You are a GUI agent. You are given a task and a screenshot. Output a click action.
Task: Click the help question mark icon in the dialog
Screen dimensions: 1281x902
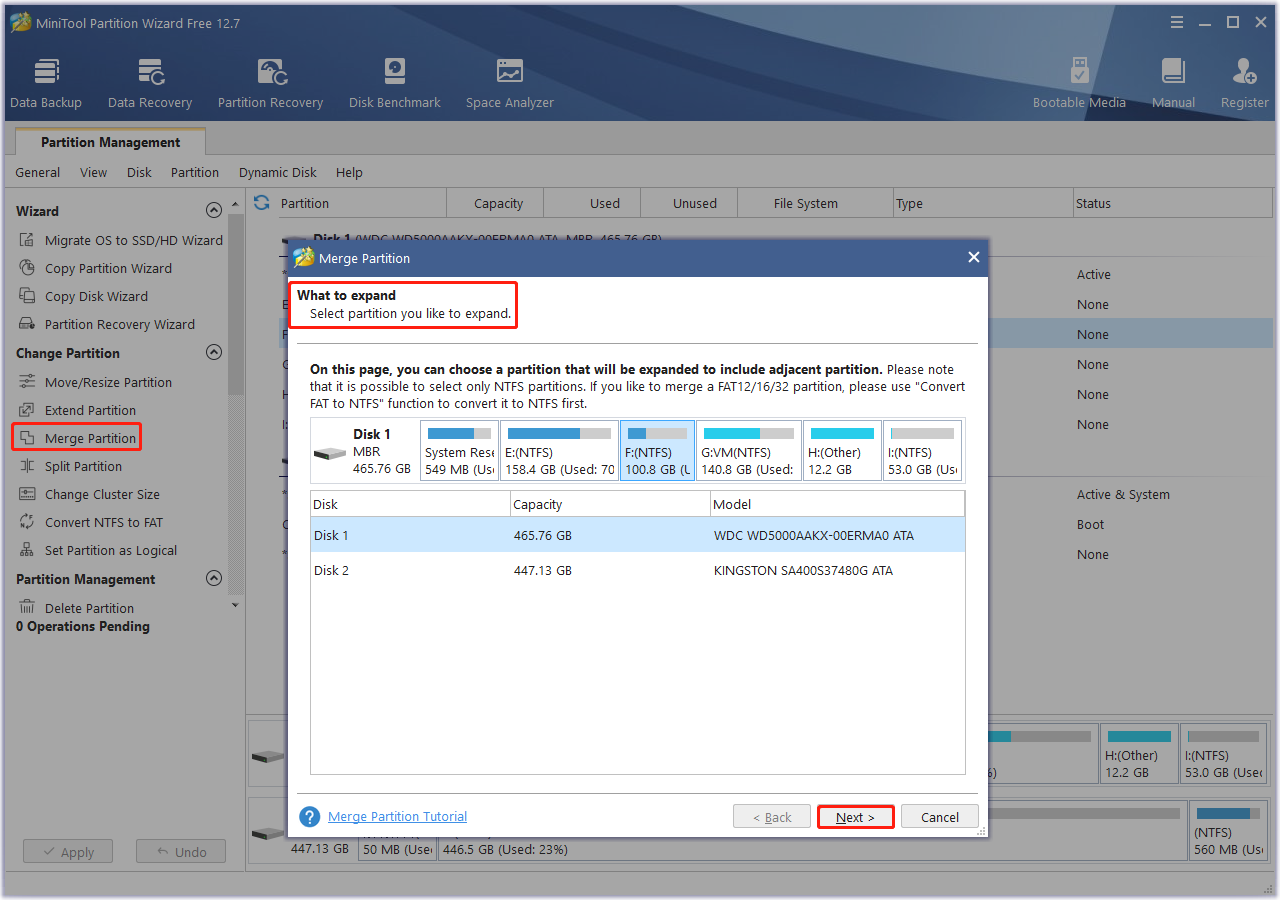coord(310,817)
